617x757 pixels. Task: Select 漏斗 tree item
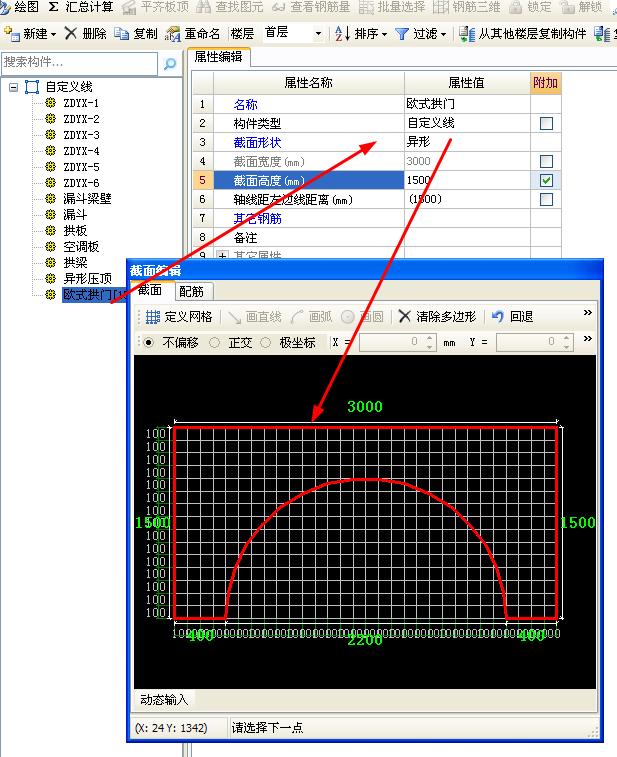coord(75,214)
